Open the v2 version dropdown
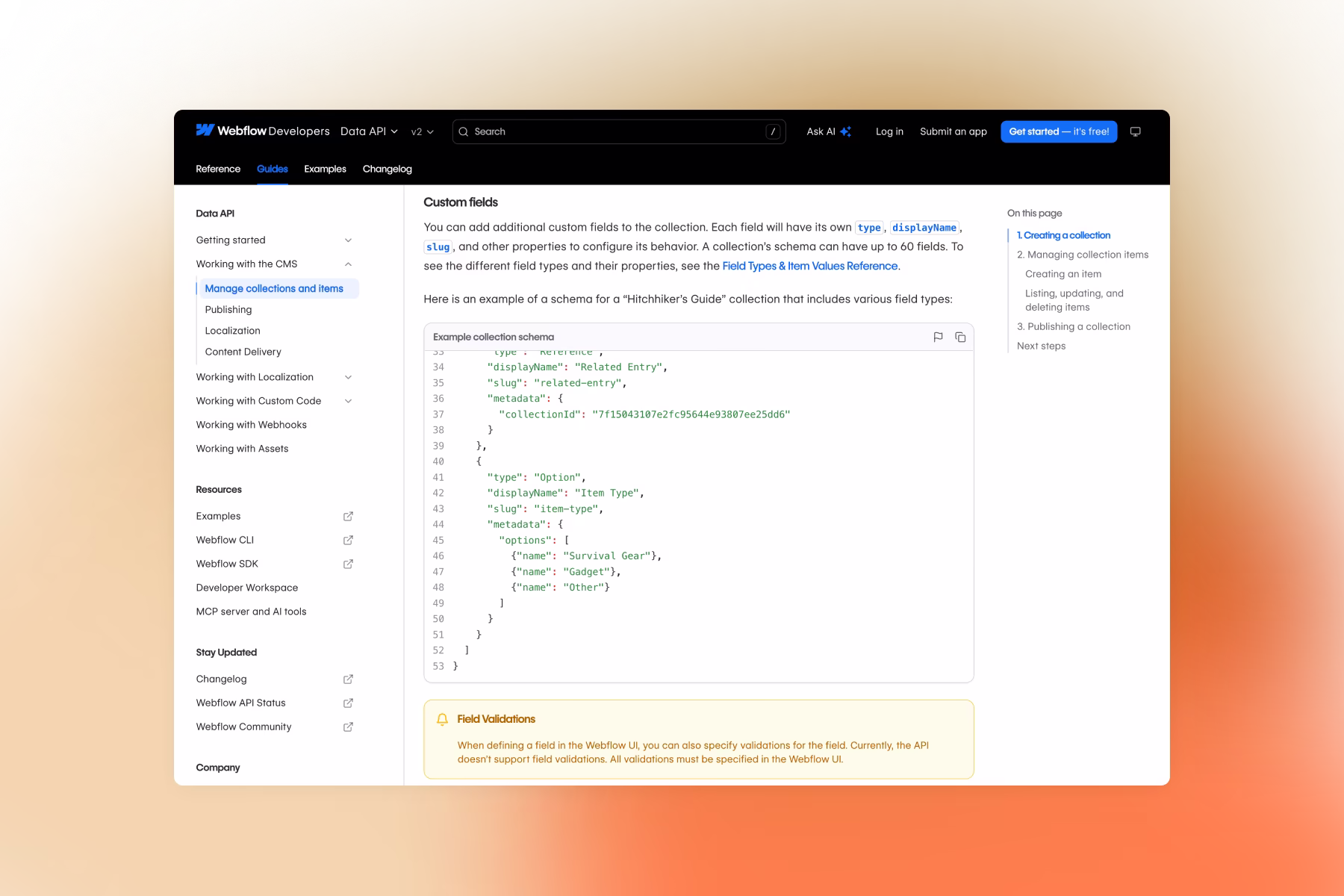Viewport: 1344px width, 896px height. [422, 131]
